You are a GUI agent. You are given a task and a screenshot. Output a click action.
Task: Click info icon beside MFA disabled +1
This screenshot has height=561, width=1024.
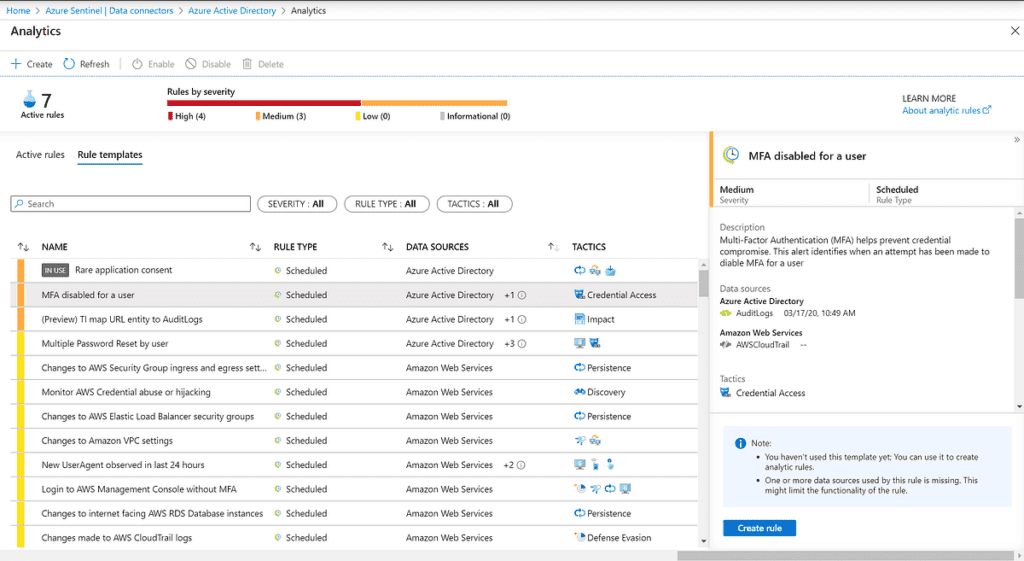point(522,295)
